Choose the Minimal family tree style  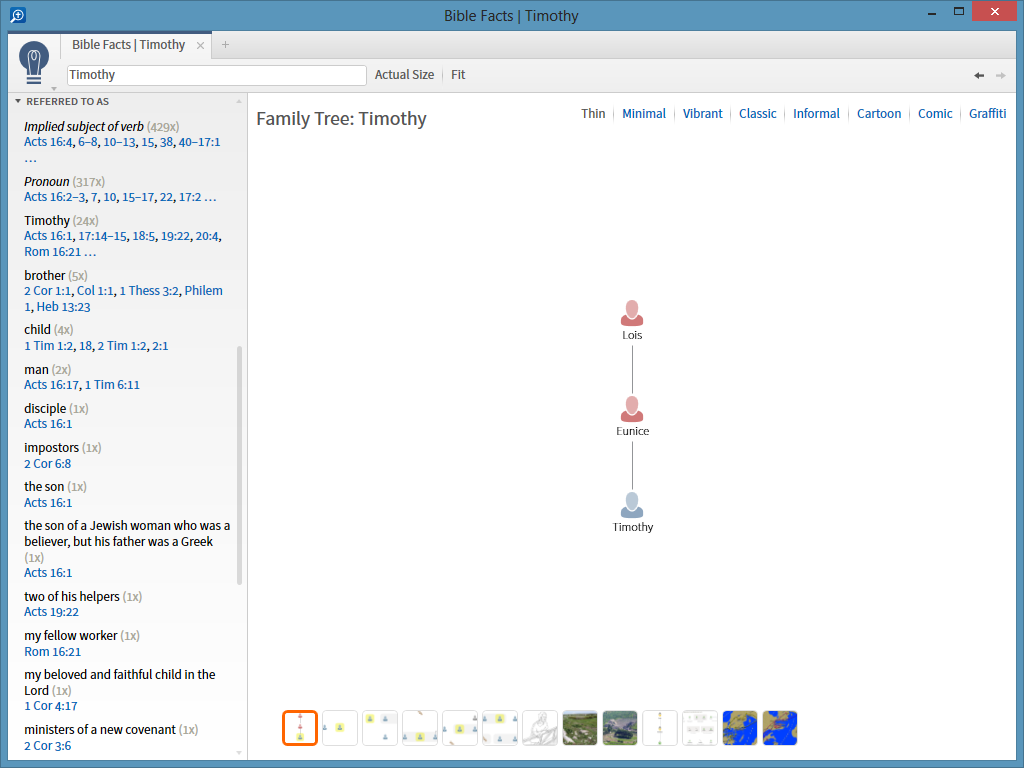[x=644, y=114]
